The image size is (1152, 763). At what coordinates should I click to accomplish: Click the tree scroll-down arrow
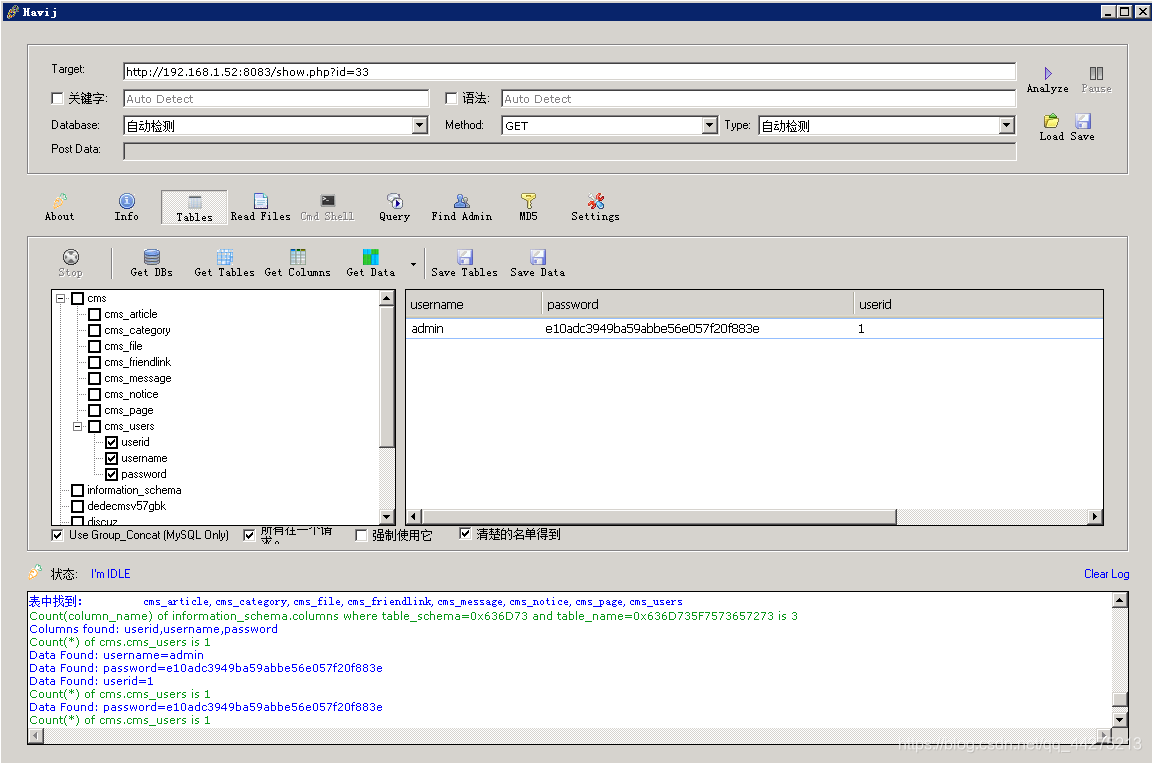[x=386, y=516]
